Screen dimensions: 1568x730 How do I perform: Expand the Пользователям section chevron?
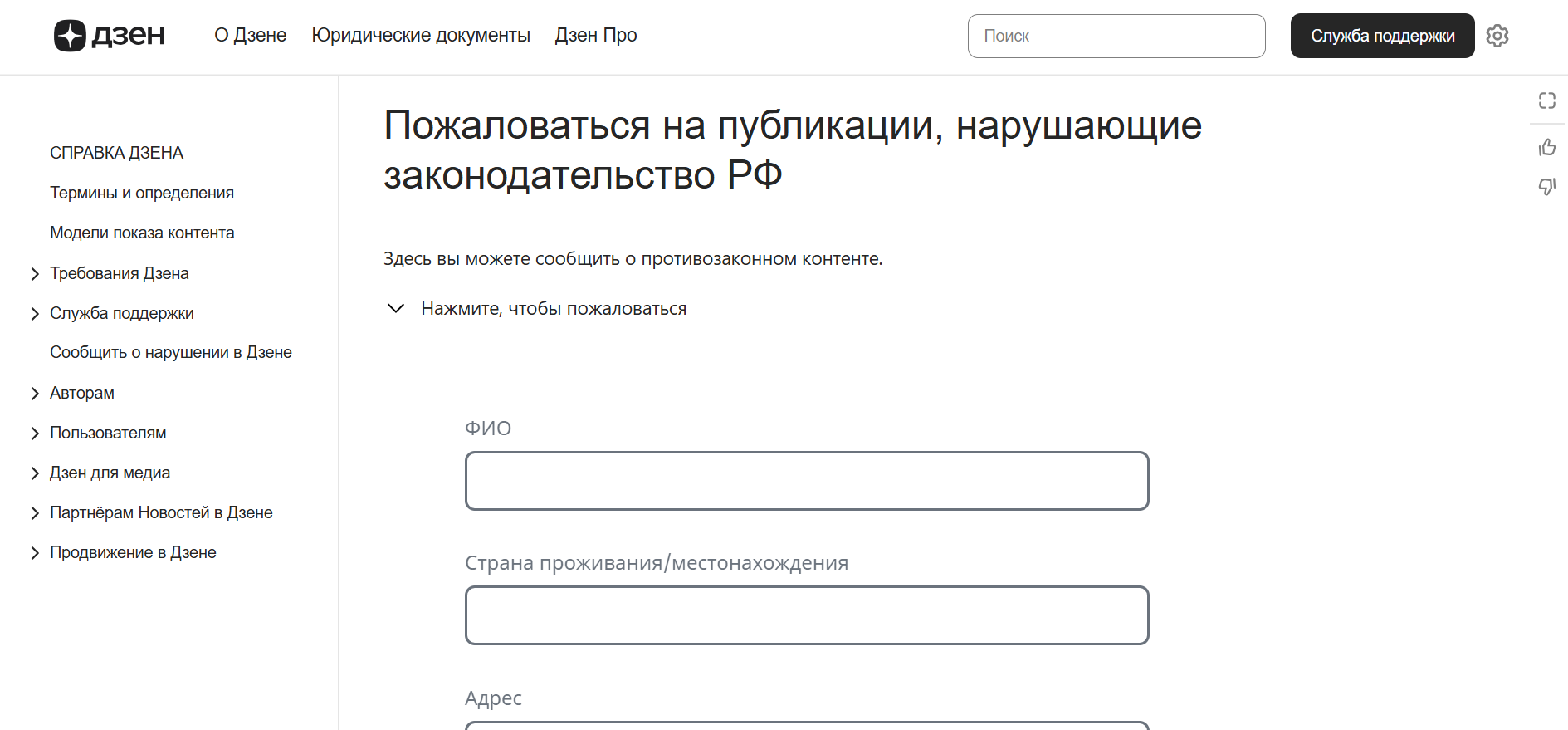coord(35,434)
